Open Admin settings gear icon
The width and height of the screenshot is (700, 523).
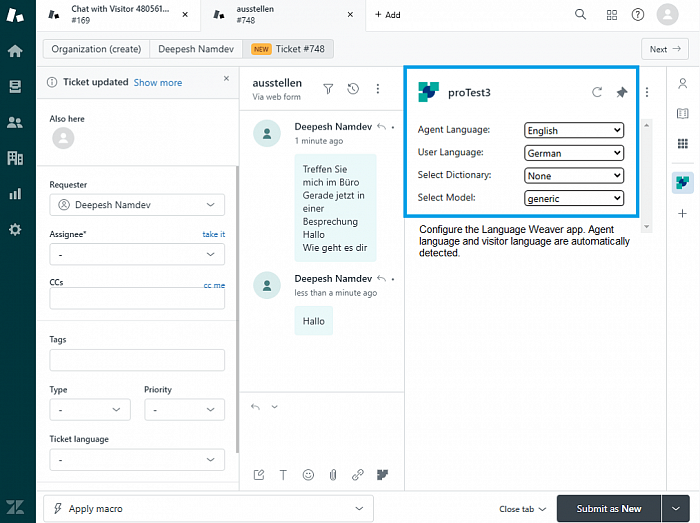tap(15, 229)
